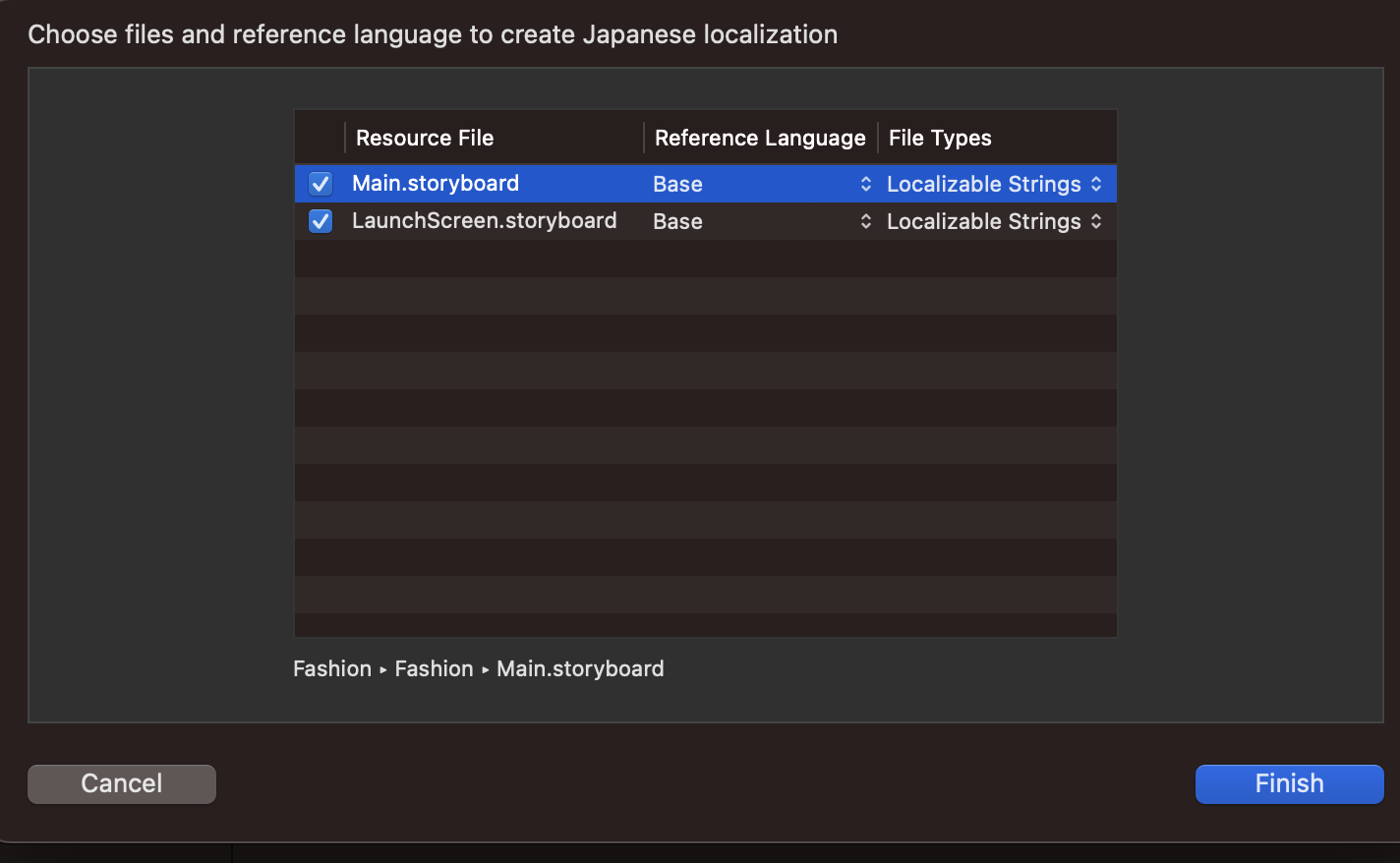Open Reference Language dropdown for LaunchScreen.storyboard
The image size is (1400, 863).
(x=762, y=221)
